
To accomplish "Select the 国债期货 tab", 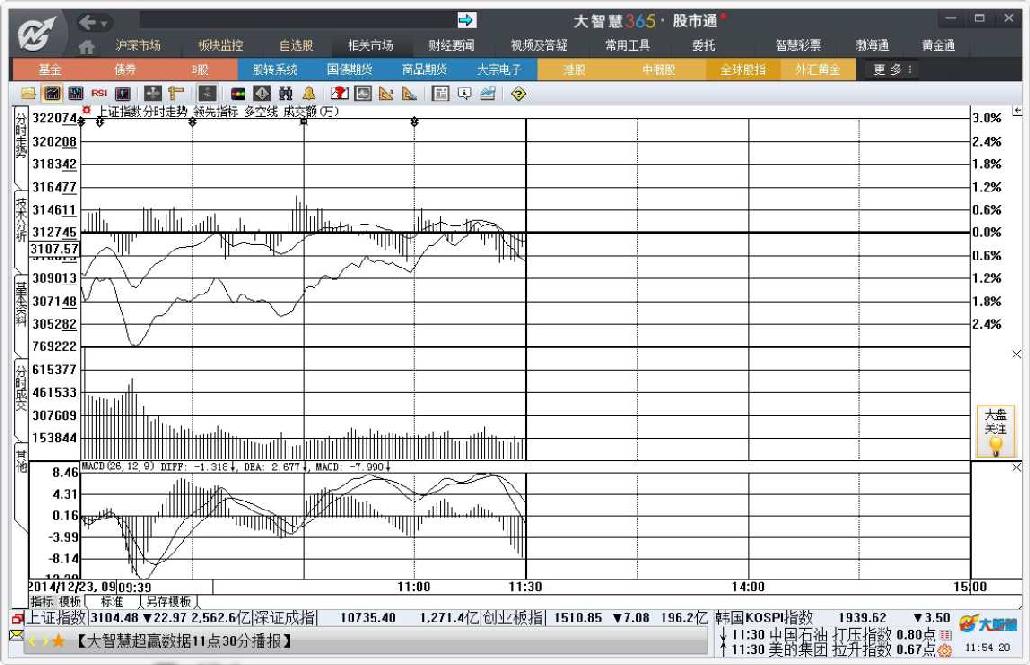I will coord(350,70).
